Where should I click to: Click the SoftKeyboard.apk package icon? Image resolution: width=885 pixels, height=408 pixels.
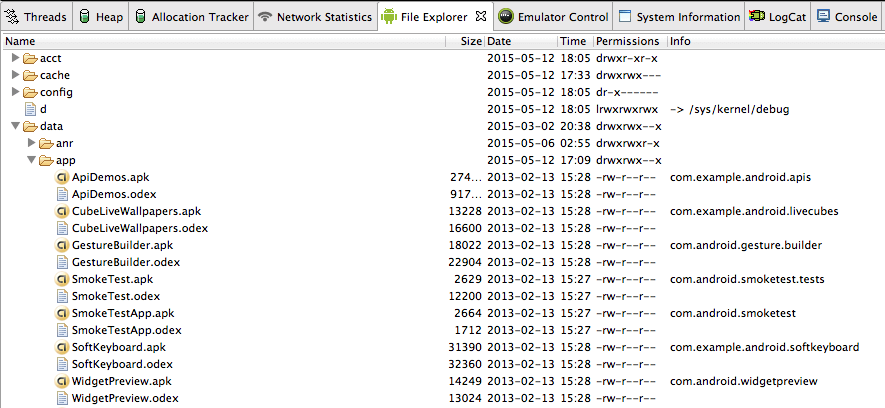tap(62, 347)
